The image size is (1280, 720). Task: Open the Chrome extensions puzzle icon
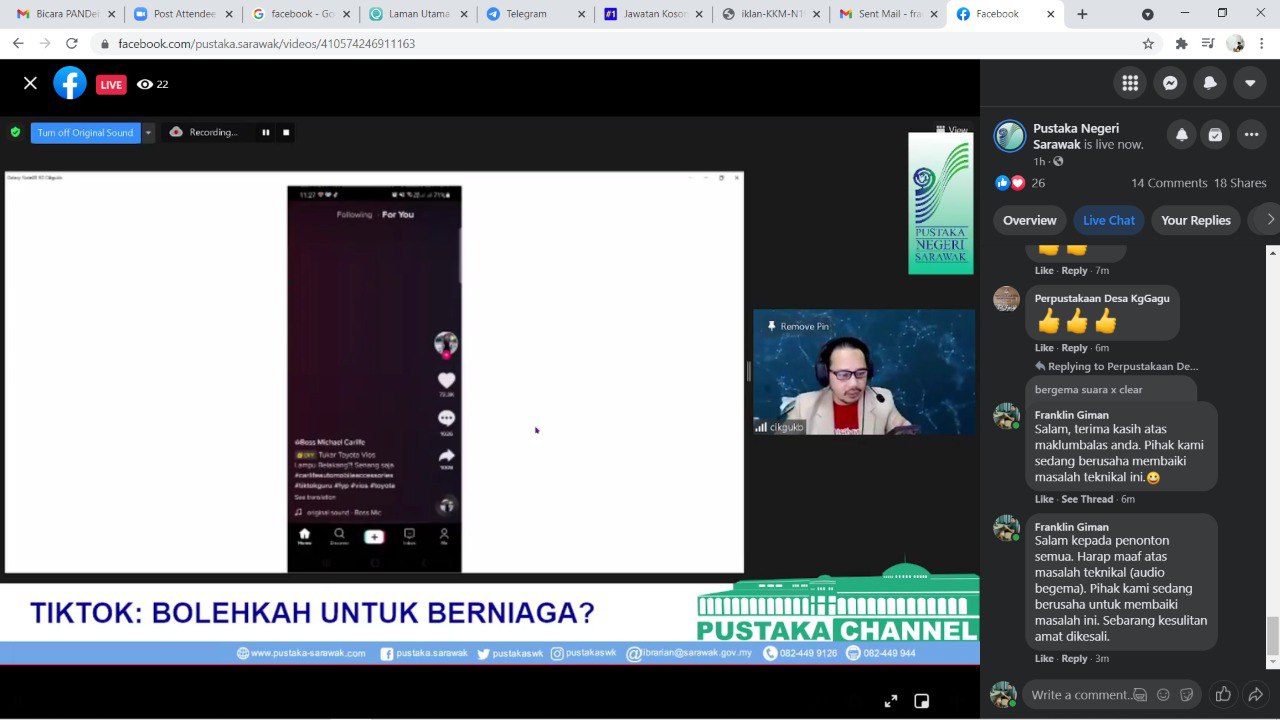1181,44
